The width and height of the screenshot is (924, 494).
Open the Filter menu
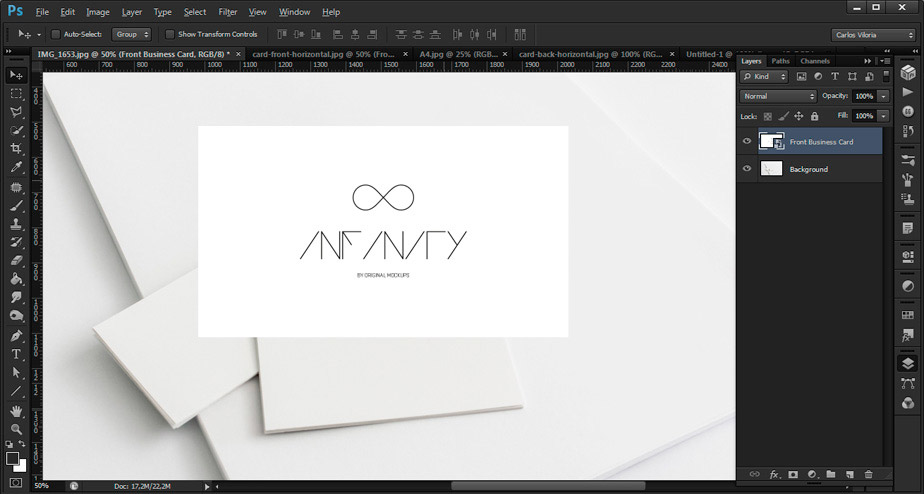pyautogui.click(x=227, y=12)
